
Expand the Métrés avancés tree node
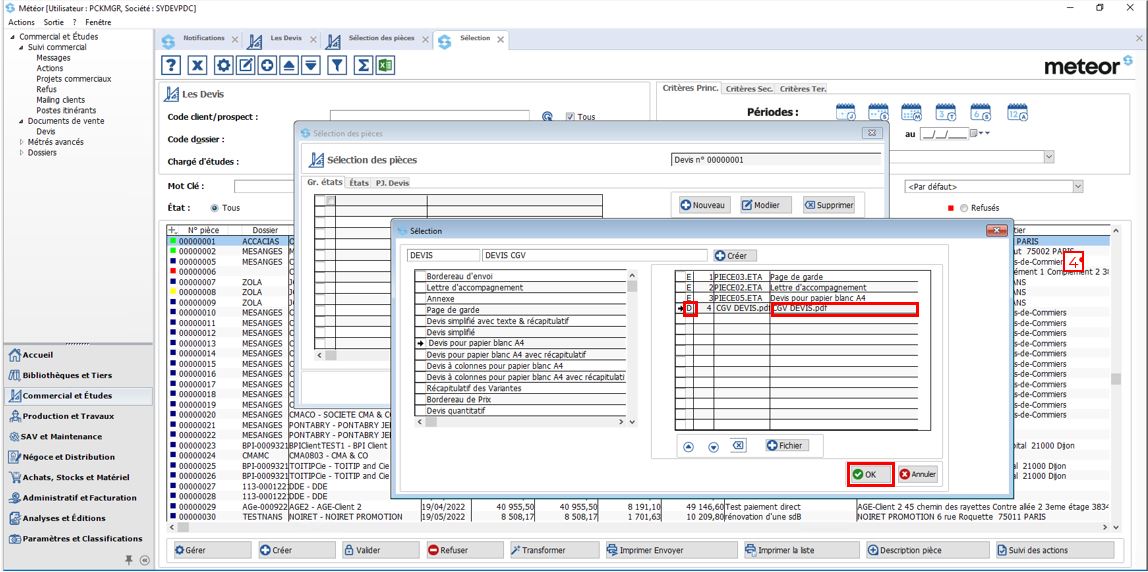(22, 142)
